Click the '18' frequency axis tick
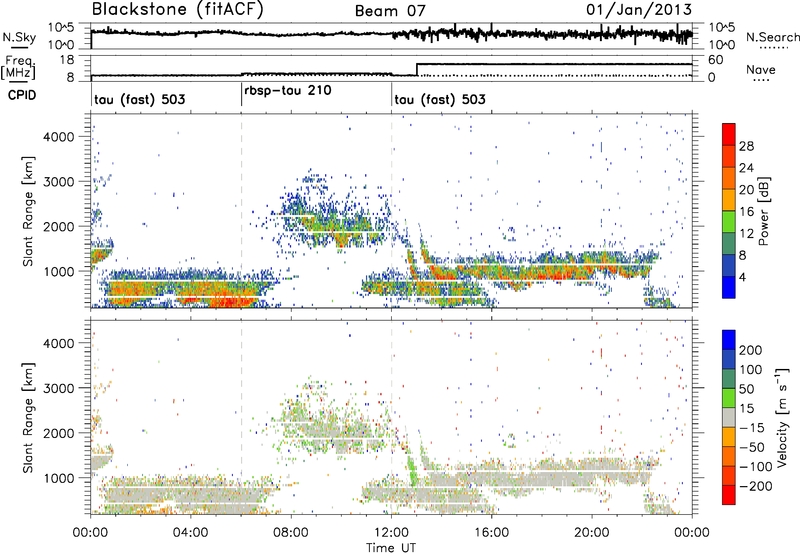Screen dimensions: 800x554 (x=66, y=60)
